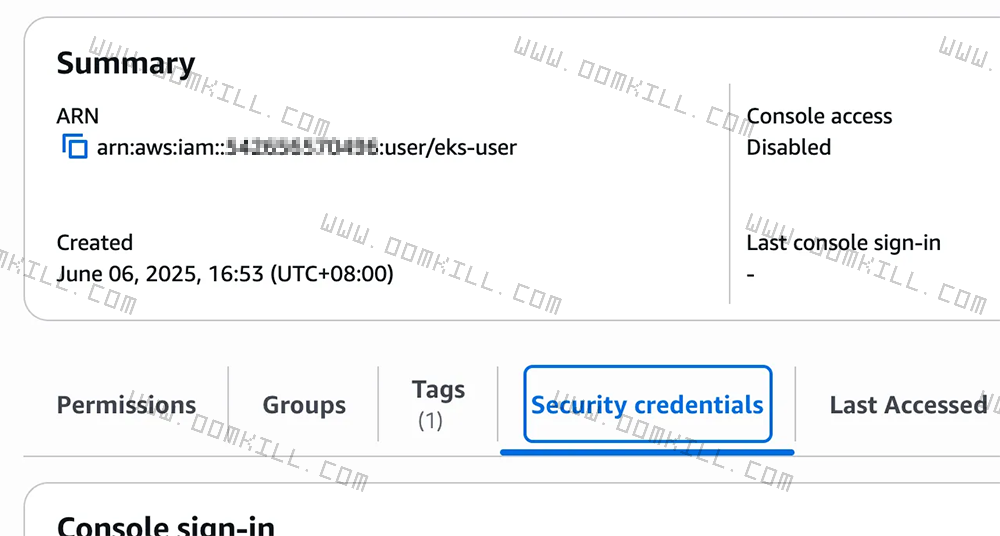Click the Created field label
Viewport: 1000px width, 536px height.
(x=94, y=242)
